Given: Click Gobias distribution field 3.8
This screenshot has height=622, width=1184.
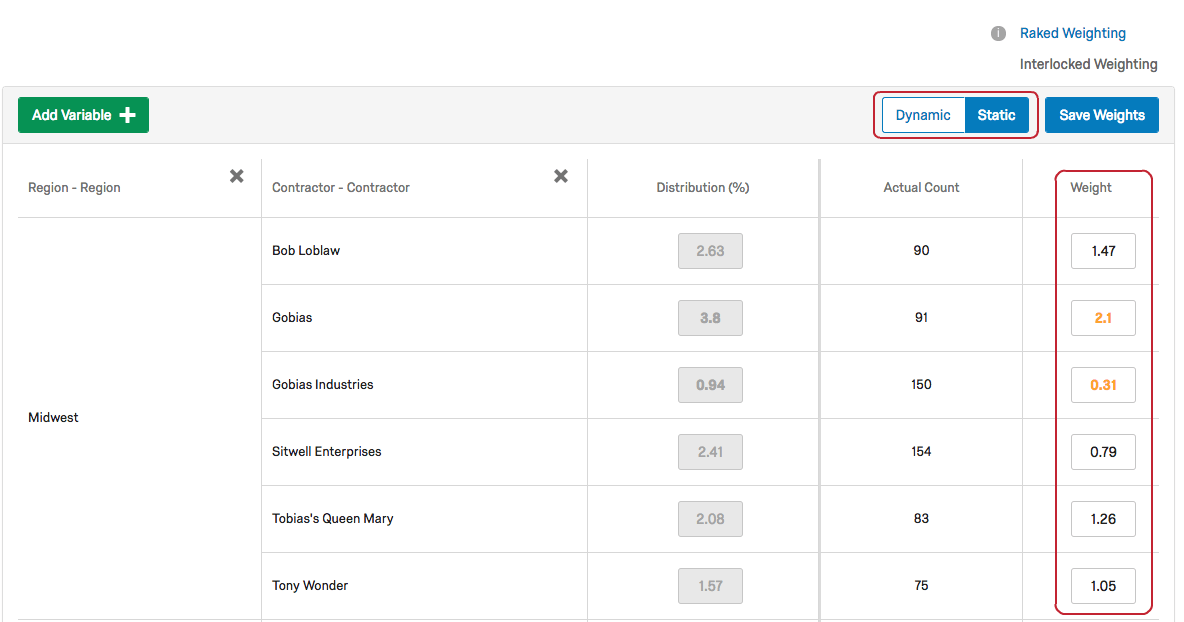Looking at the screenshot, I should [711, 318].
